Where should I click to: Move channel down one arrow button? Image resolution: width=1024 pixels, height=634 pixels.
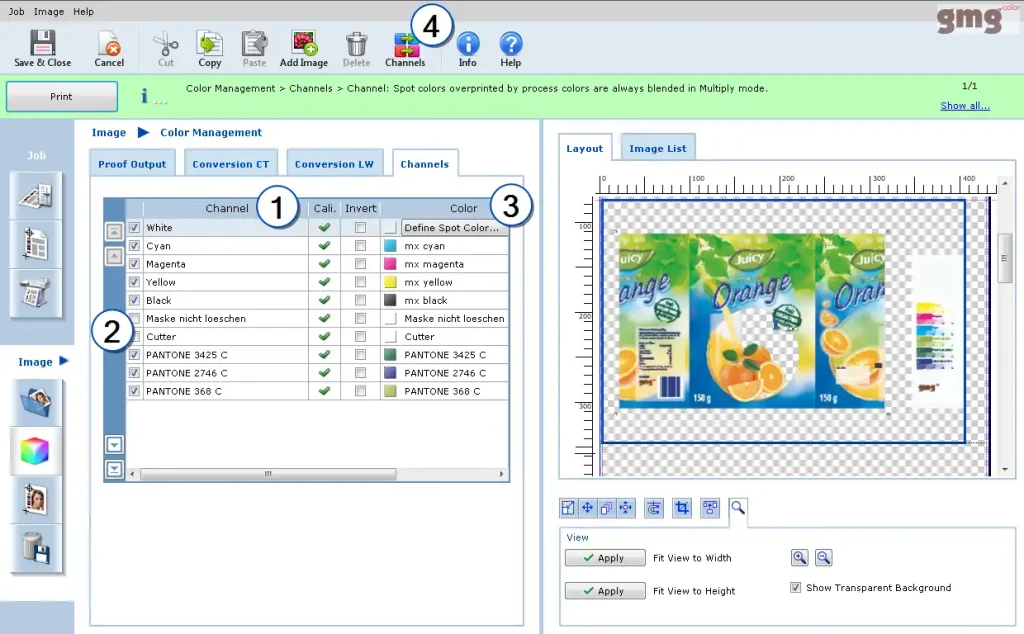point(114,445)
